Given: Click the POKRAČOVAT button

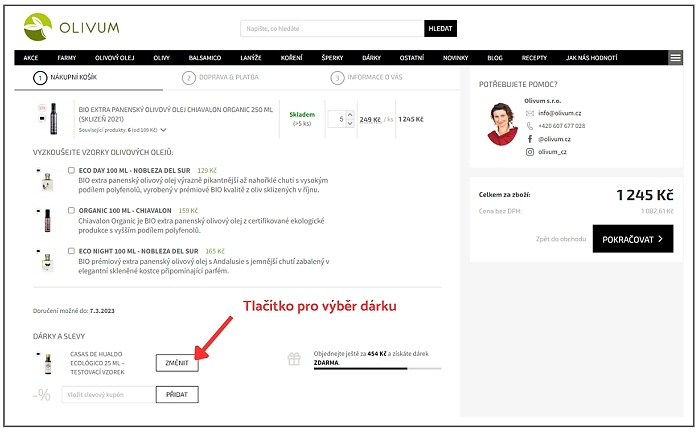Looking at the screenshot, I should click(633, 239).
